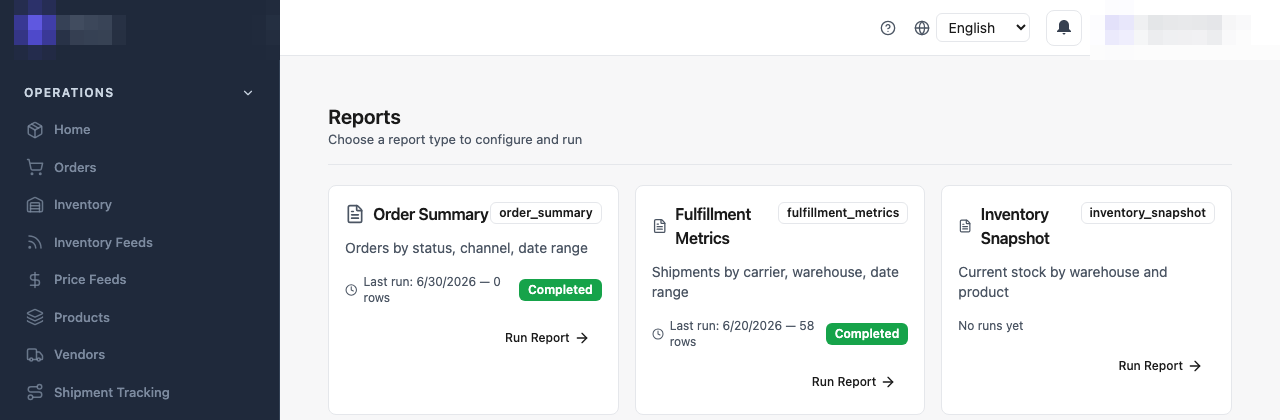The height and width of the screenshot is (420, 1280).
Task: Click the Inventory Feeds RSS icon
Action: point(35,242)
